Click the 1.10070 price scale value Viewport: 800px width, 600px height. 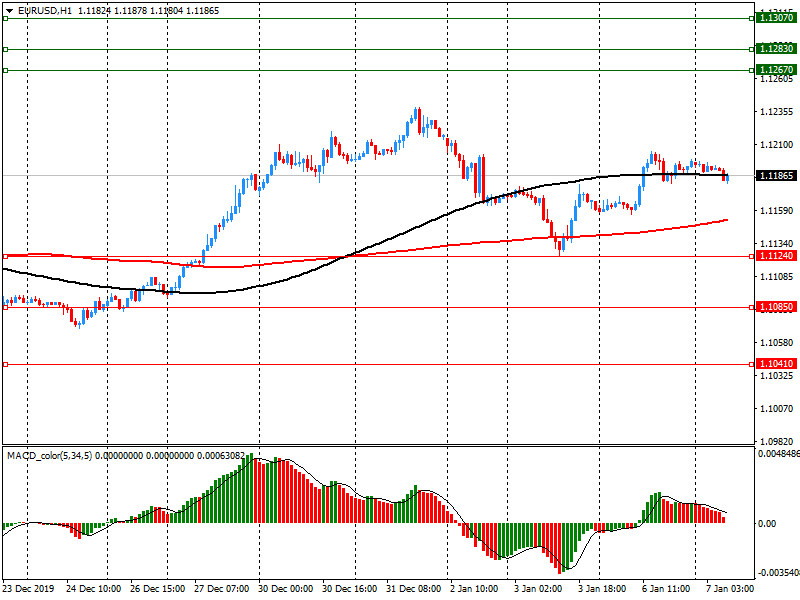click(x=777, y=409)
